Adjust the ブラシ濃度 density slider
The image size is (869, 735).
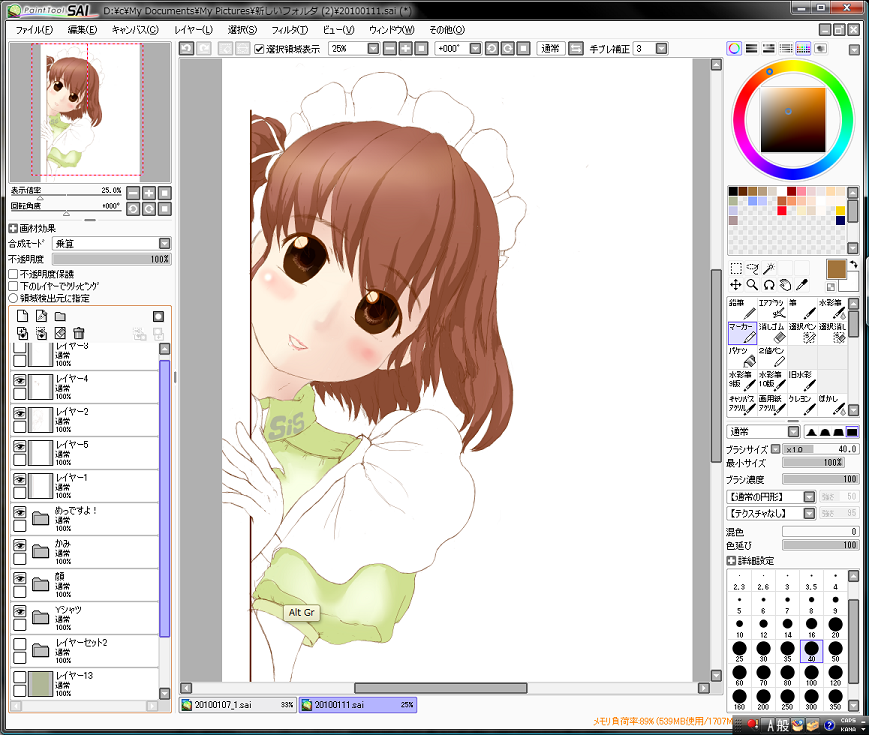820,479
